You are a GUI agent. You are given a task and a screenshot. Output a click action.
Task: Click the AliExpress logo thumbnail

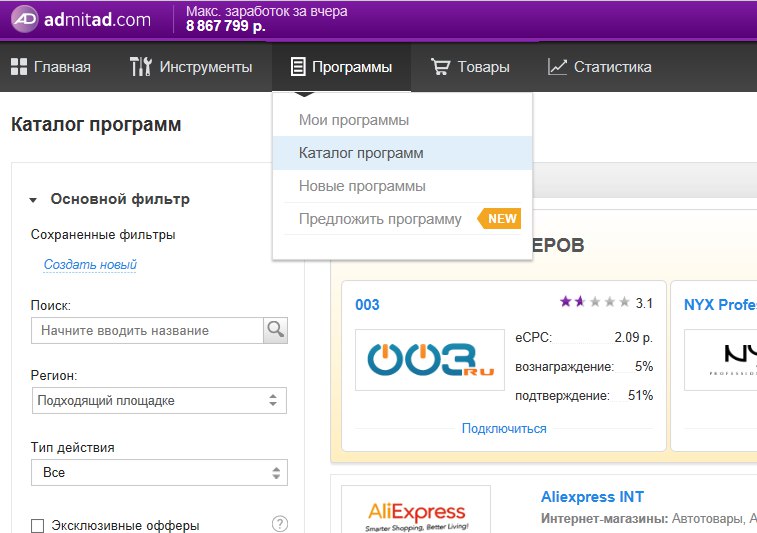tap(416, 511)
